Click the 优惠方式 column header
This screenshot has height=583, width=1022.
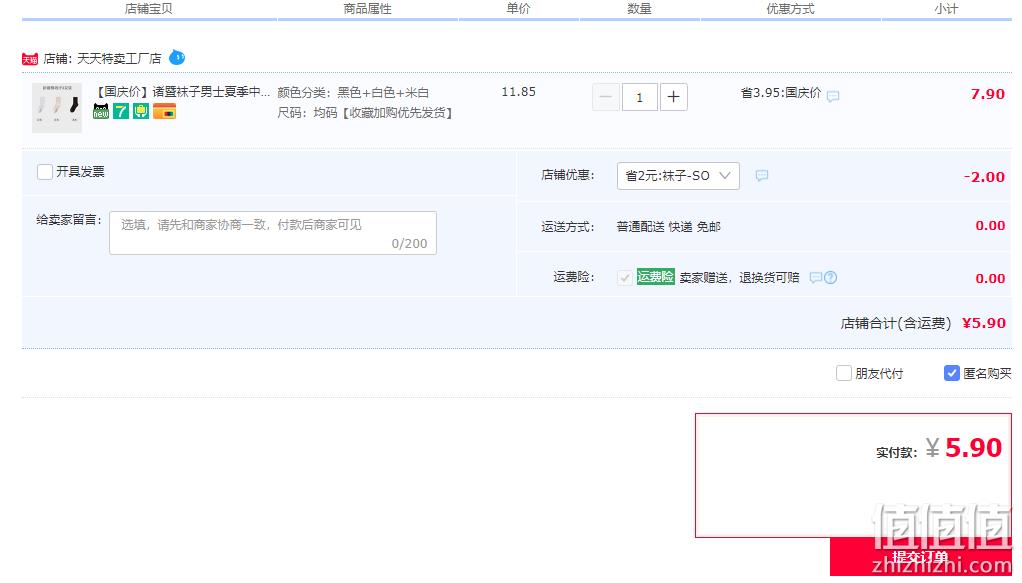(790, 9)
